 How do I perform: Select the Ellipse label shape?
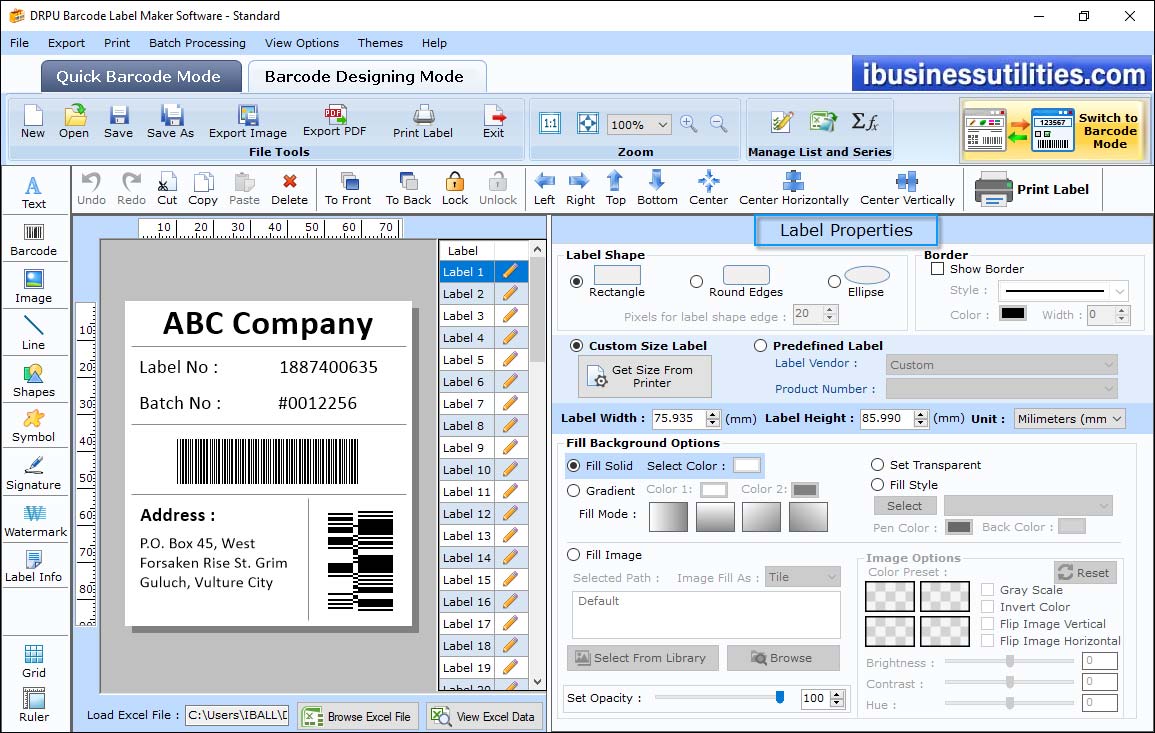tap(834, 281)
